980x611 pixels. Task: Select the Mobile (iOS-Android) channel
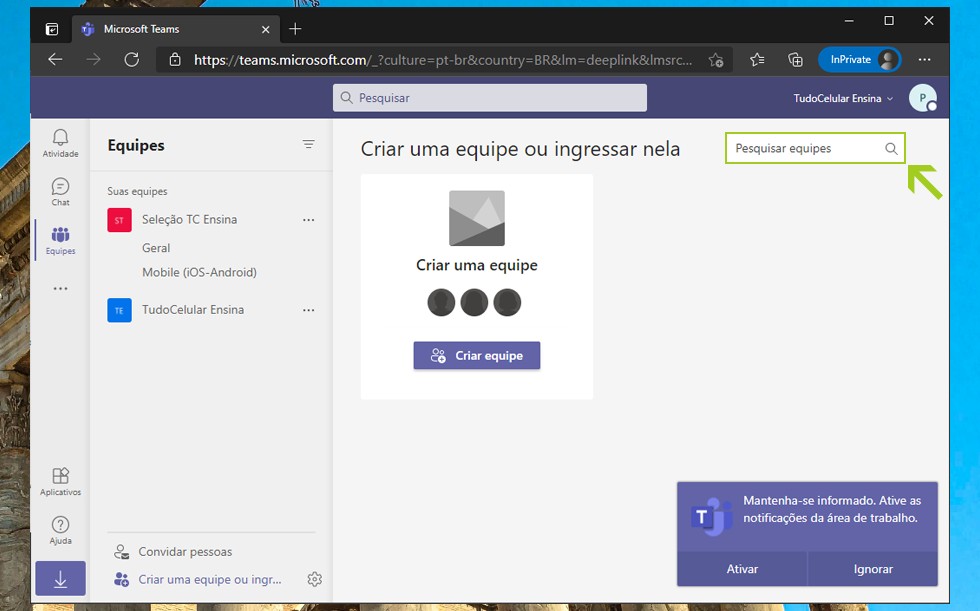(x=199, y=272)
